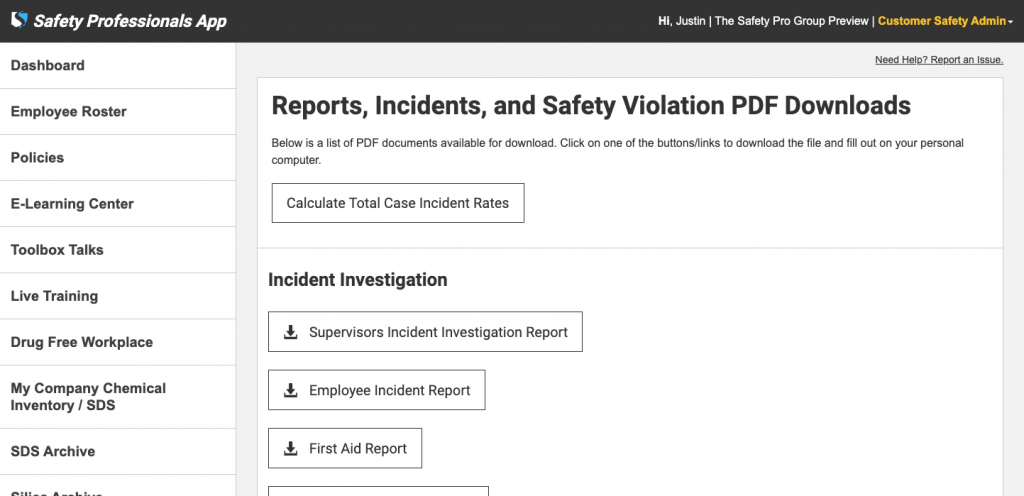
Task: Navigate to E-Learning Center
Action: 118,204
